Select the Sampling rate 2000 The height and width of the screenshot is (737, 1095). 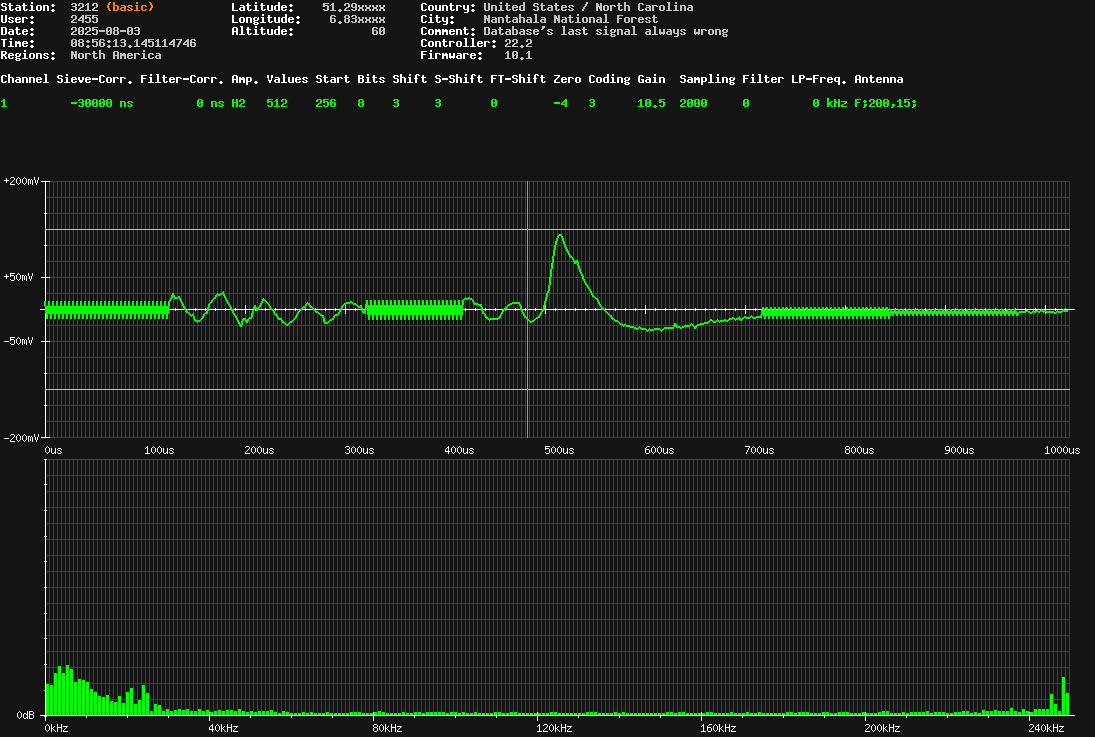point(693,103)
